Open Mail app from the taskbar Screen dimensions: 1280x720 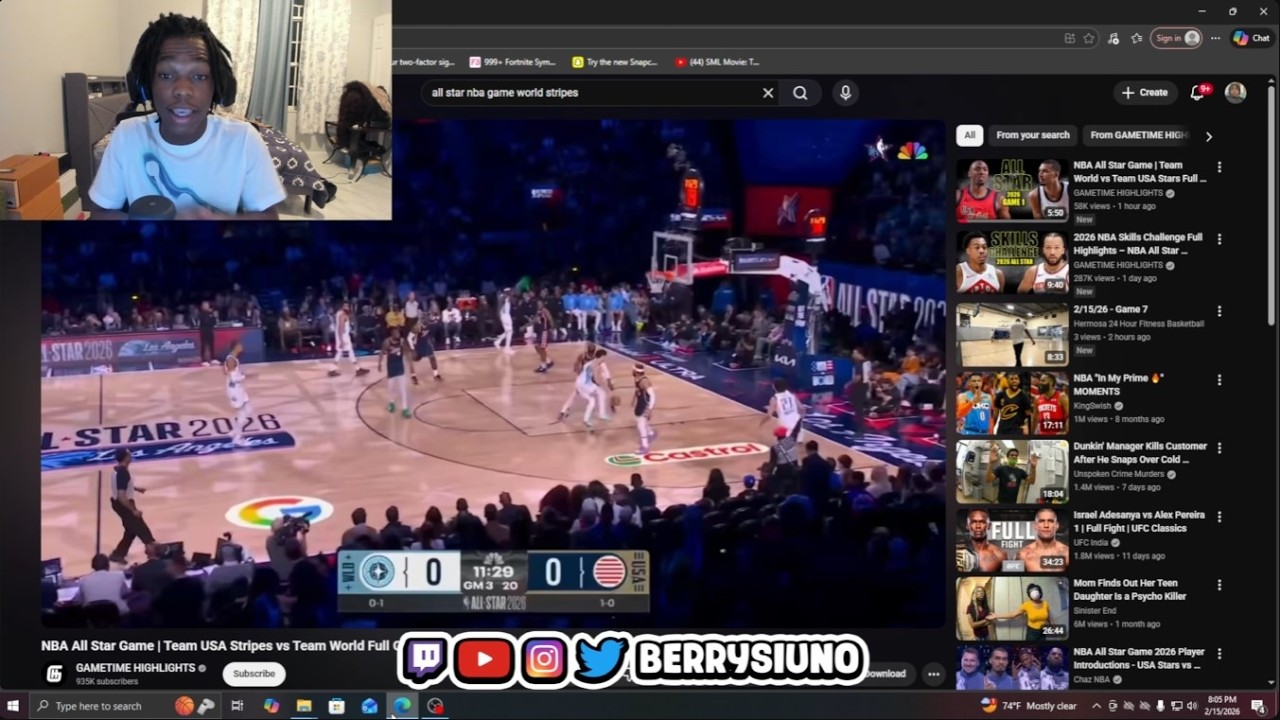[x=369, y=706]
